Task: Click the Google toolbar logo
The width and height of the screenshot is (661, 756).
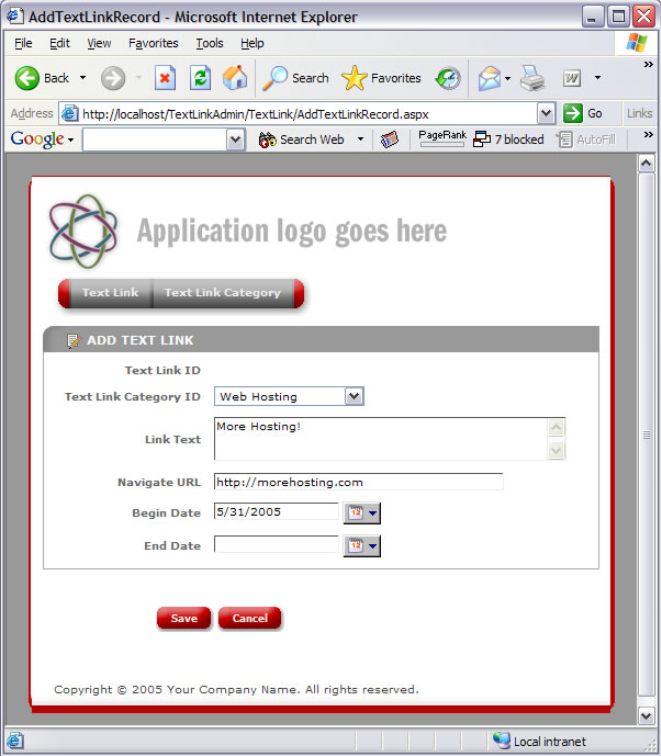Action: tap(37, 139)
